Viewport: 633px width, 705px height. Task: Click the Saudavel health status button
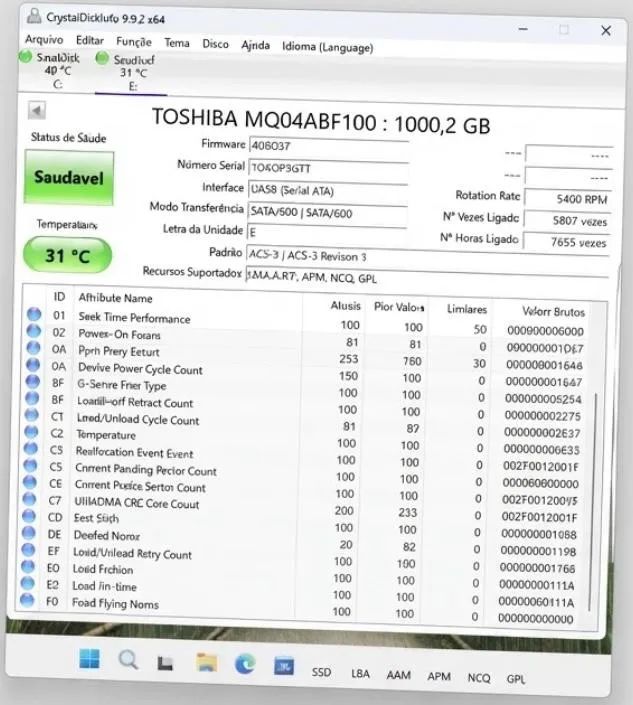tap(69, 178)
